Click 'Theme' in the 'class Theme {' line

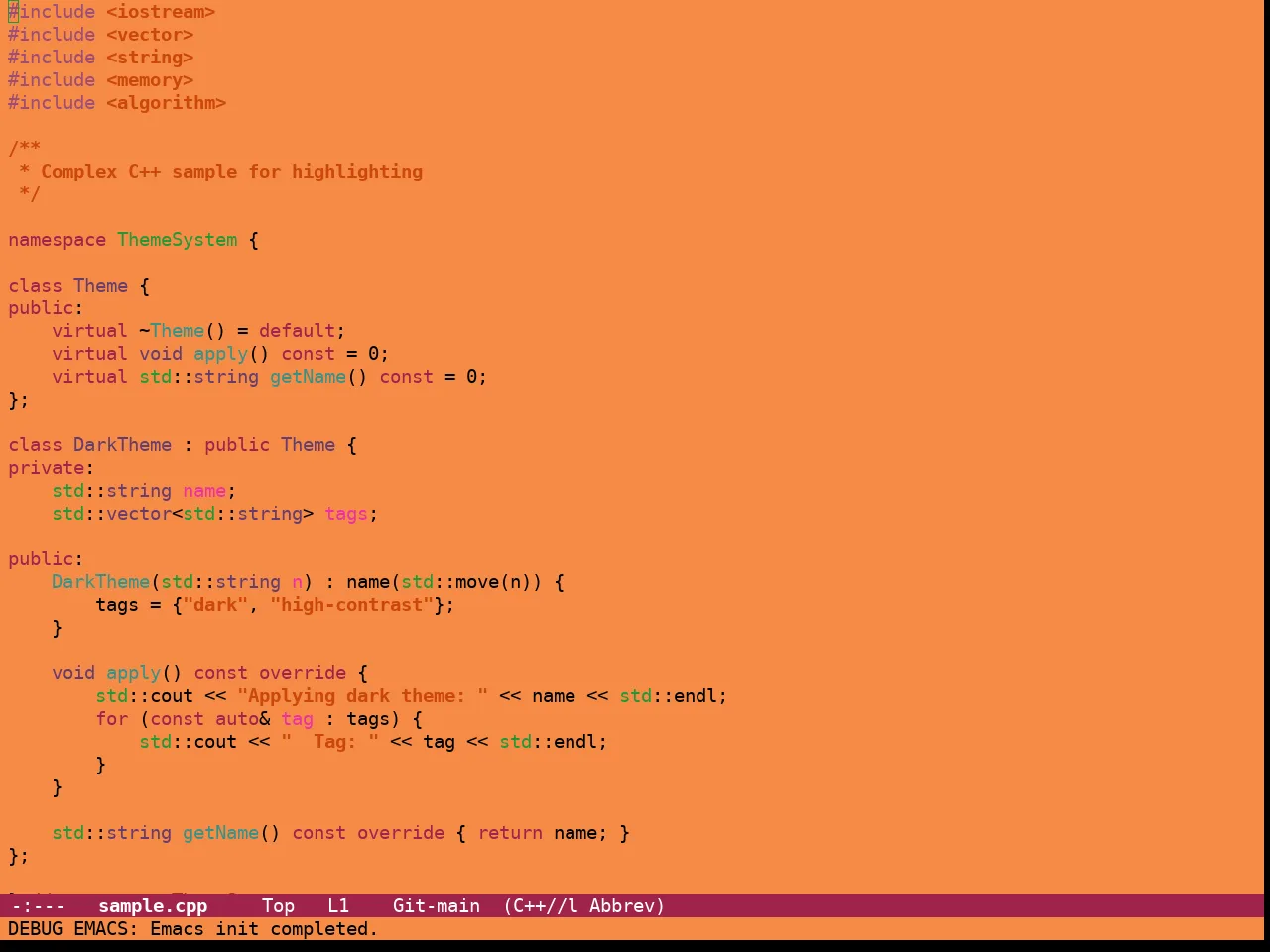click(101, 286)
